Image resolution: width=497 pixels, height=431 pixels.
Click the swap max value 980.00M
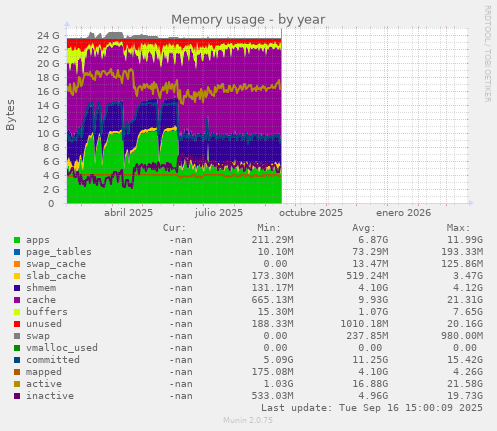click(462, 336)
